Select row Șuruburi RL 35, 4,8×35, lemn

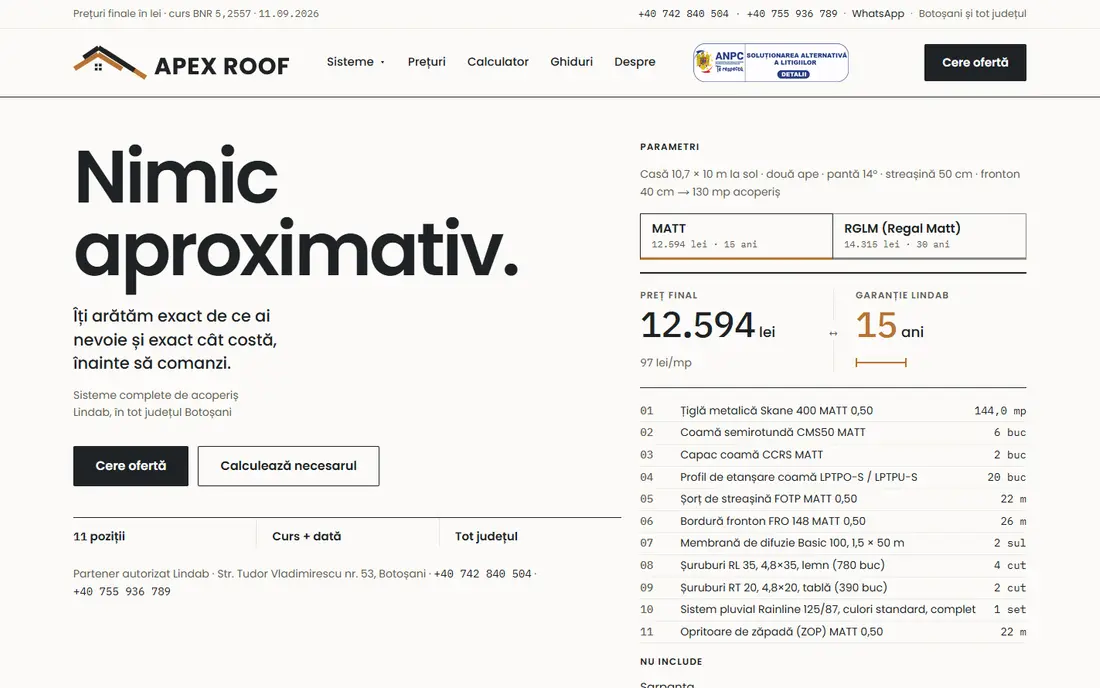tap(833, 565)
